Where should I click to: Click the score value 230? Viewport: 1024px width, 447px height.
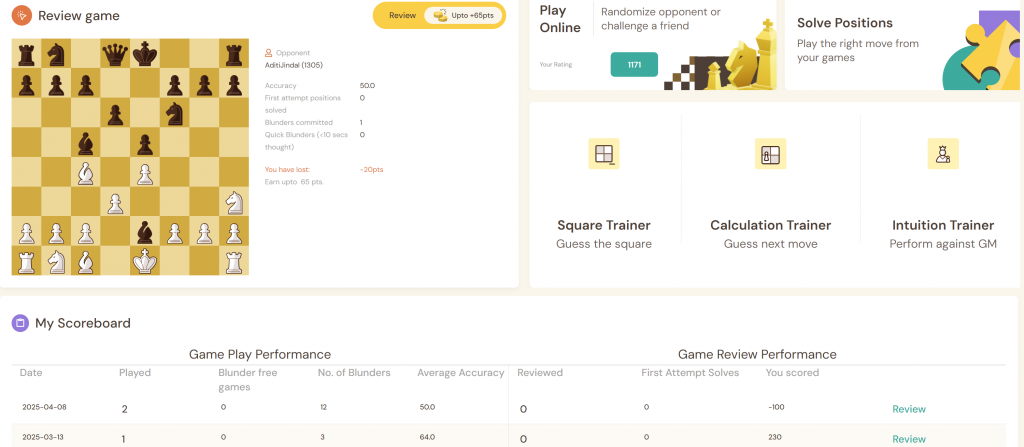click(x=776, y=437)
